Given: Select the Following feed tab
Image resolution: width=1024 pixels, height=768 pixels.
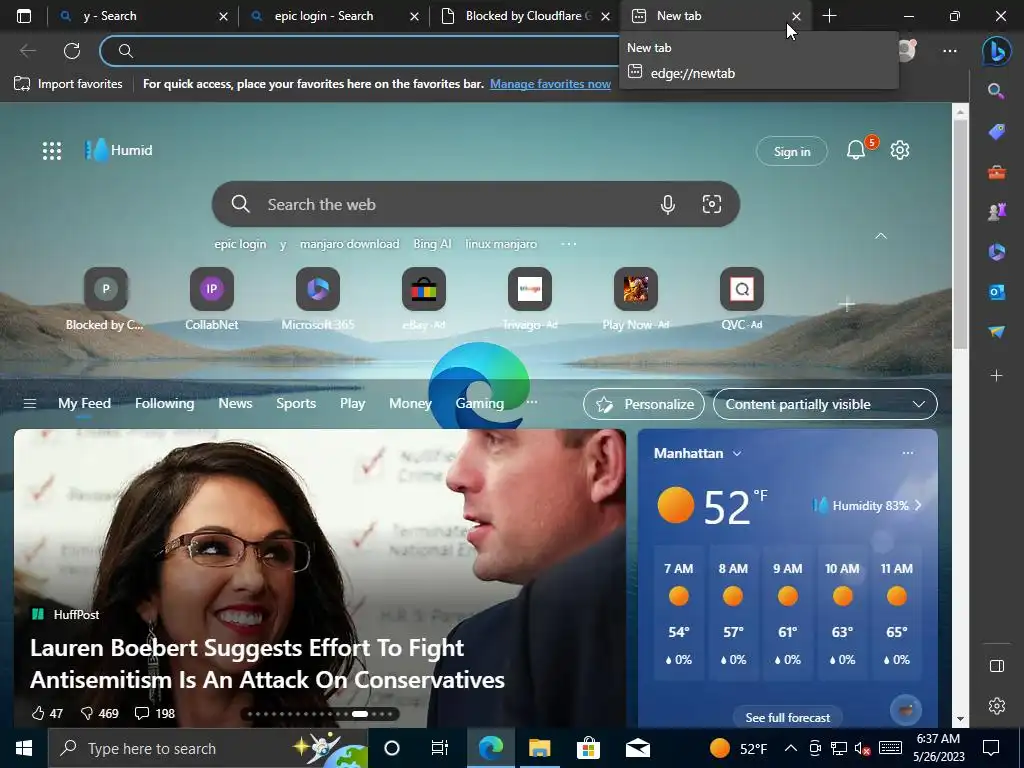Looking at the screenshot, I should pos(165,404).
